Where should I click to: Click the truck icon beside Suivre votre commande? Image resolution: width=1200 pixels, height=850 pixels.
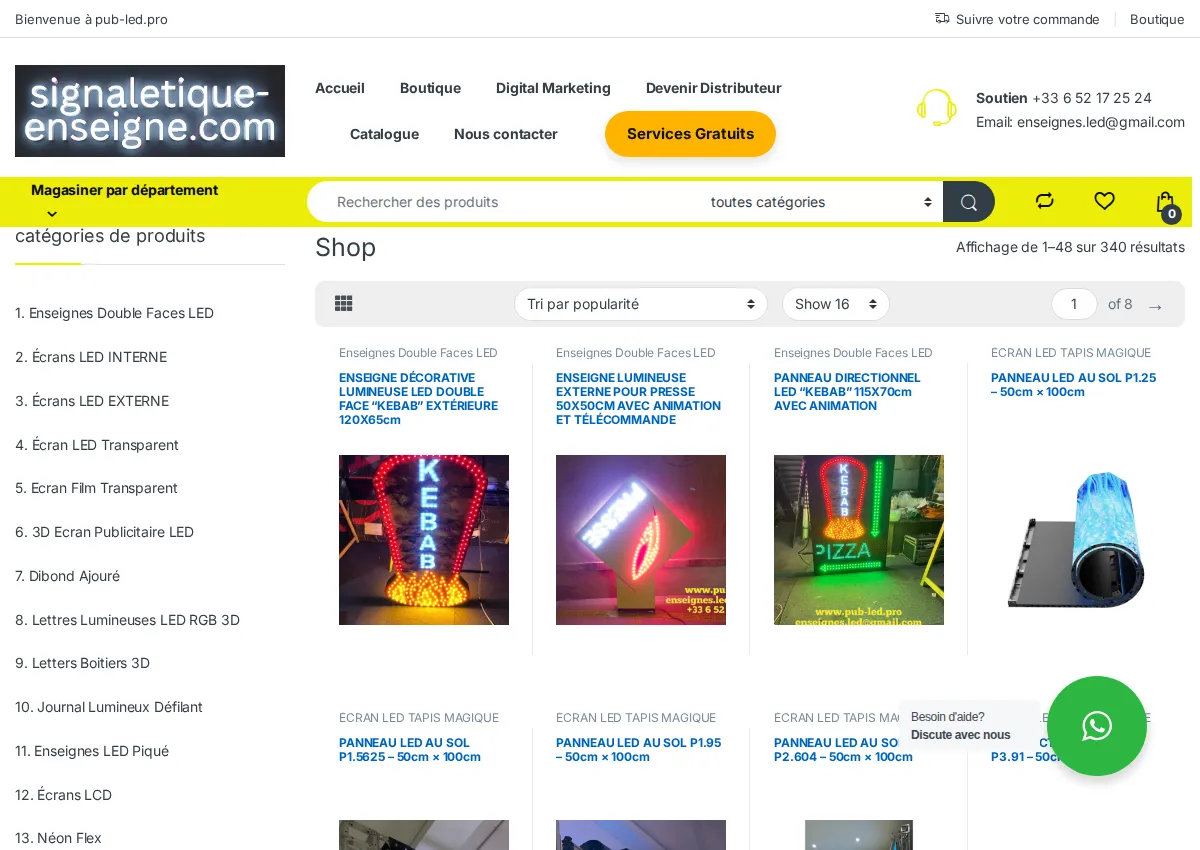coord(942,18)
